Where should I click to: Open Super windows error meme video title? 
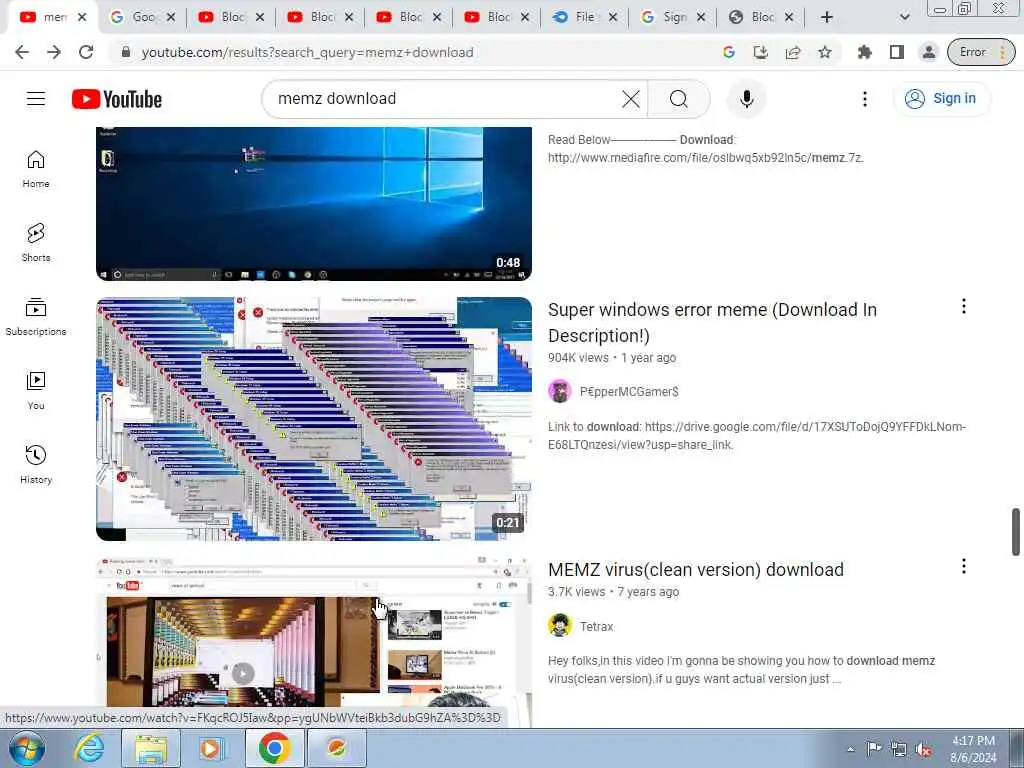(x=712, y=323)
